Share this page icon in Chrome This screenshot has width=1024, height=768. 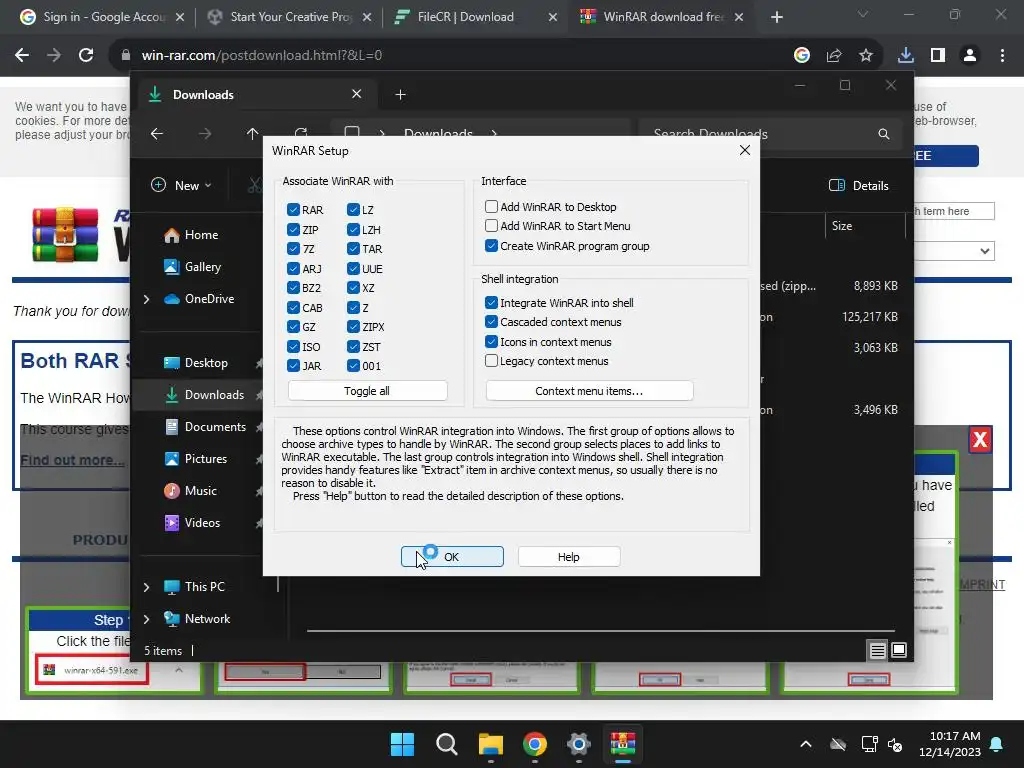[x=834, y=56]
